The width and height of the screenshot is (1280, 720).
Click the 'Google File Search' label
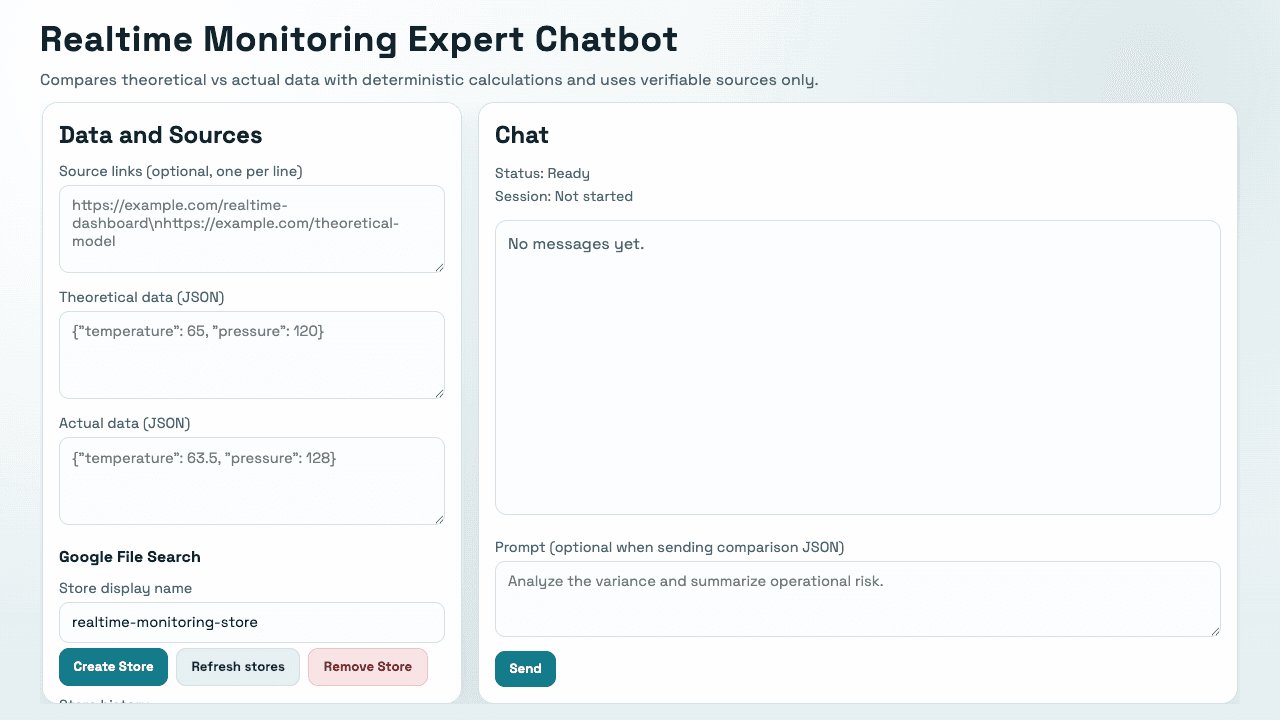click(x=130, y=557)
